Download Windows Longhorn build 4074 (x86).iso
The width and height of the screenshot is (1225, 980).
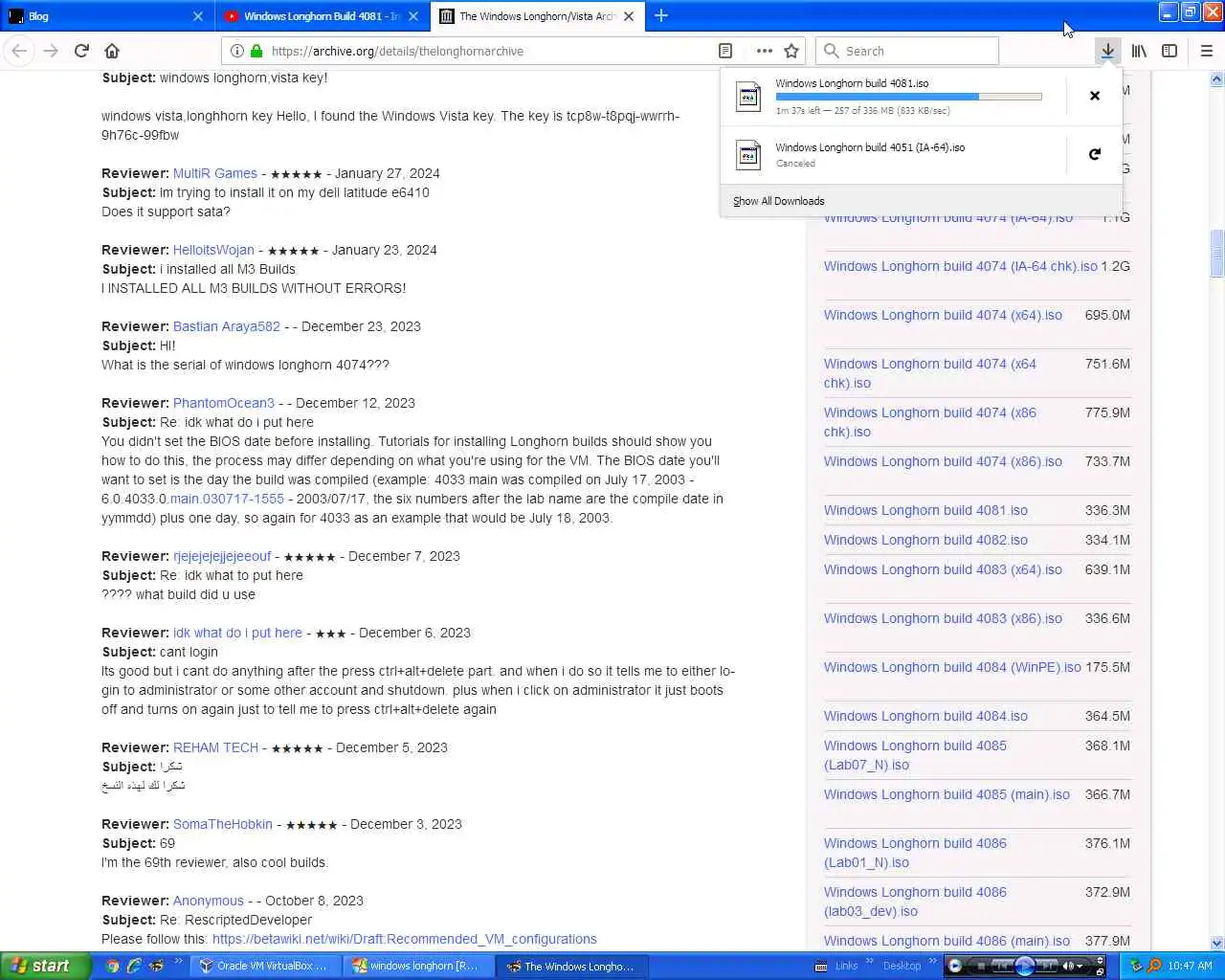coord(943,461)
